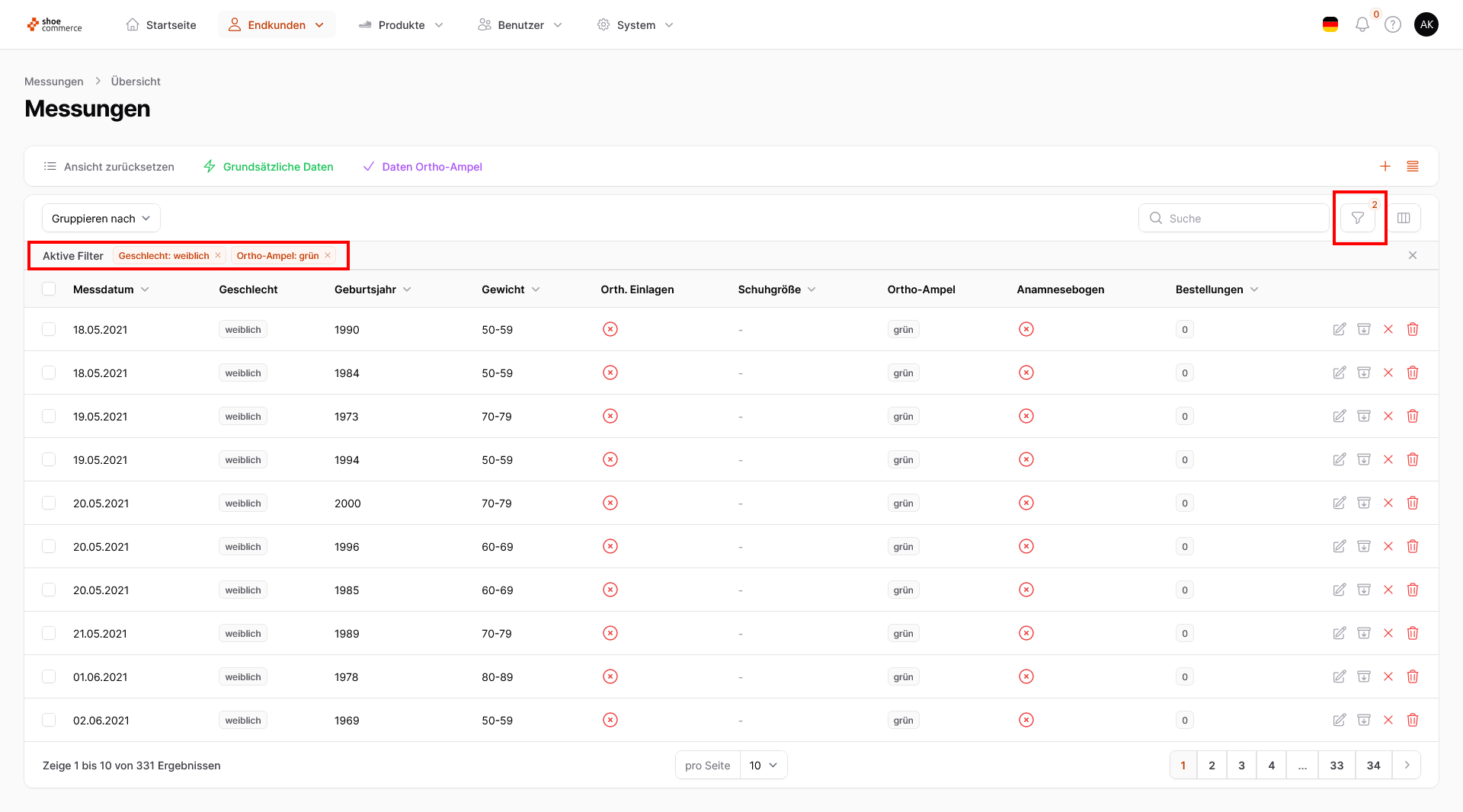Tick the checkbox for the 2000 birth year row
Image resolution: width=1463 pixels, height=812 pixels.
[x=49, y=504]
